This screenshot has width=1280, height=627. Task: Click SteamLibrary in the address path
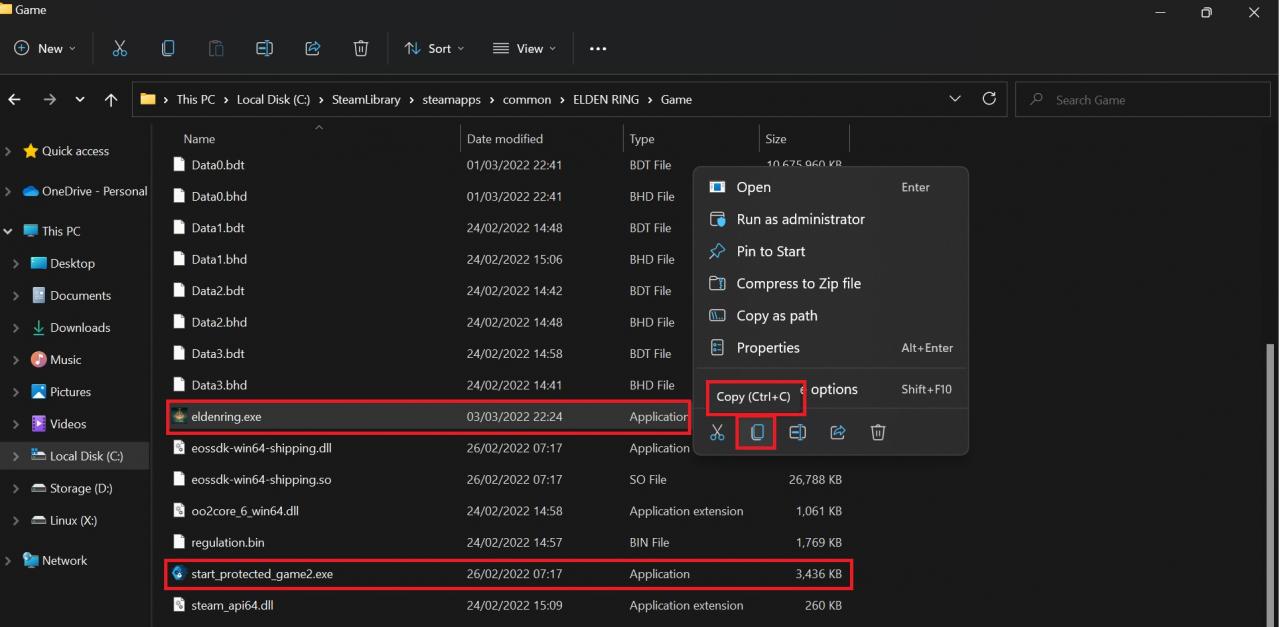point(367,99)
